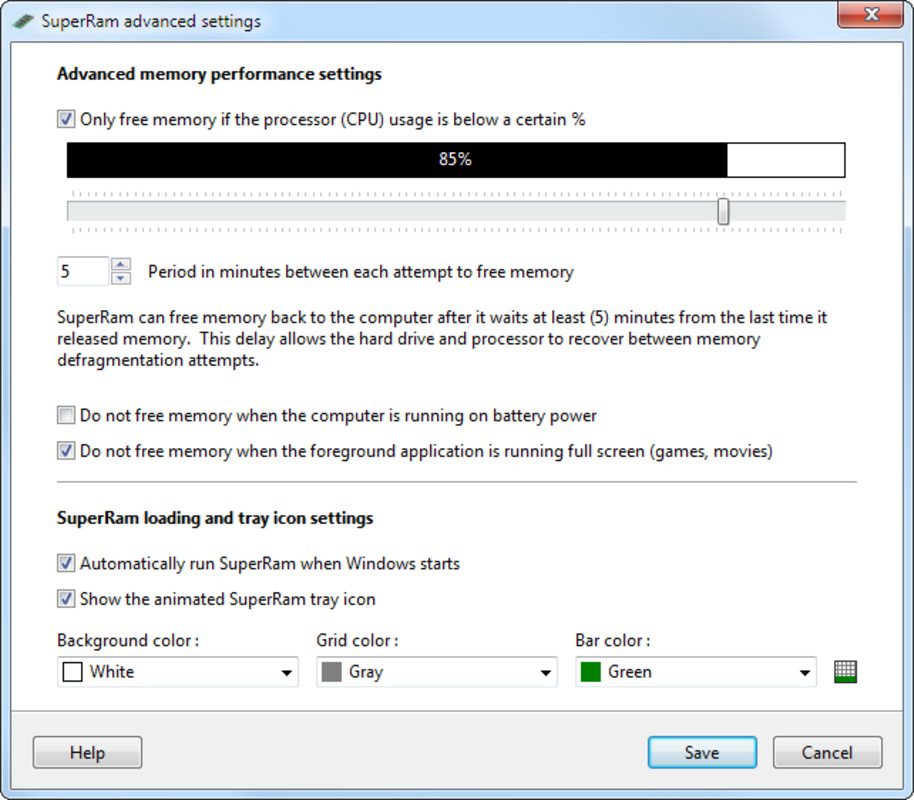Click the 'Bar color :' label
Viewport: 914px width, 800px height.
(x=613, y=640)
